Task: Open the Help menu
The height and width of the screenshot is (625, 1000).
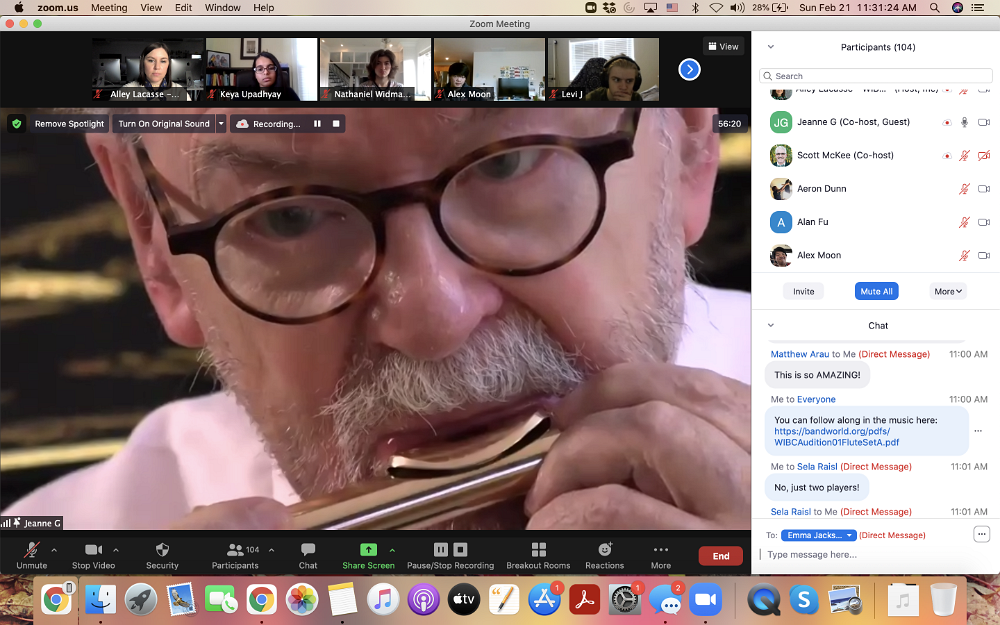Action: (263, 8)
